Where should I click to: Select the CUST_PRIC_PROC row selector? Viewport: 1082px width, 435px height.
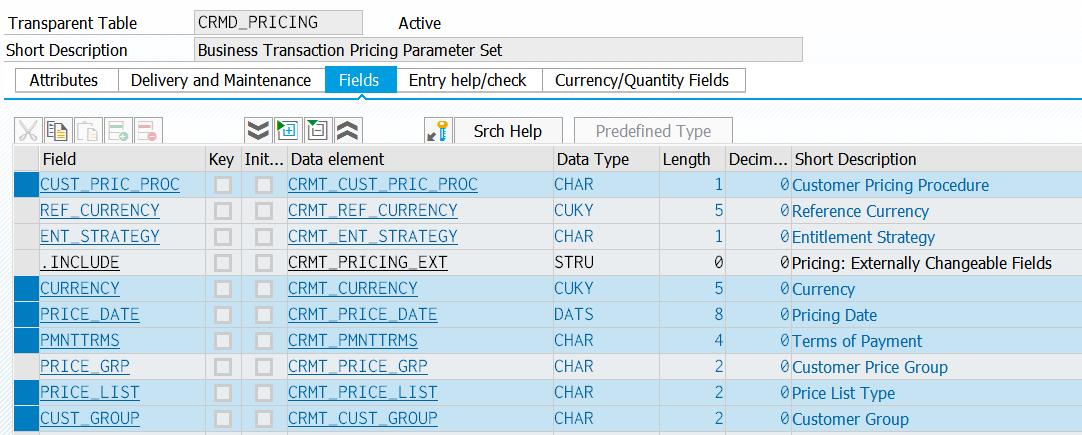pos(26,185)
